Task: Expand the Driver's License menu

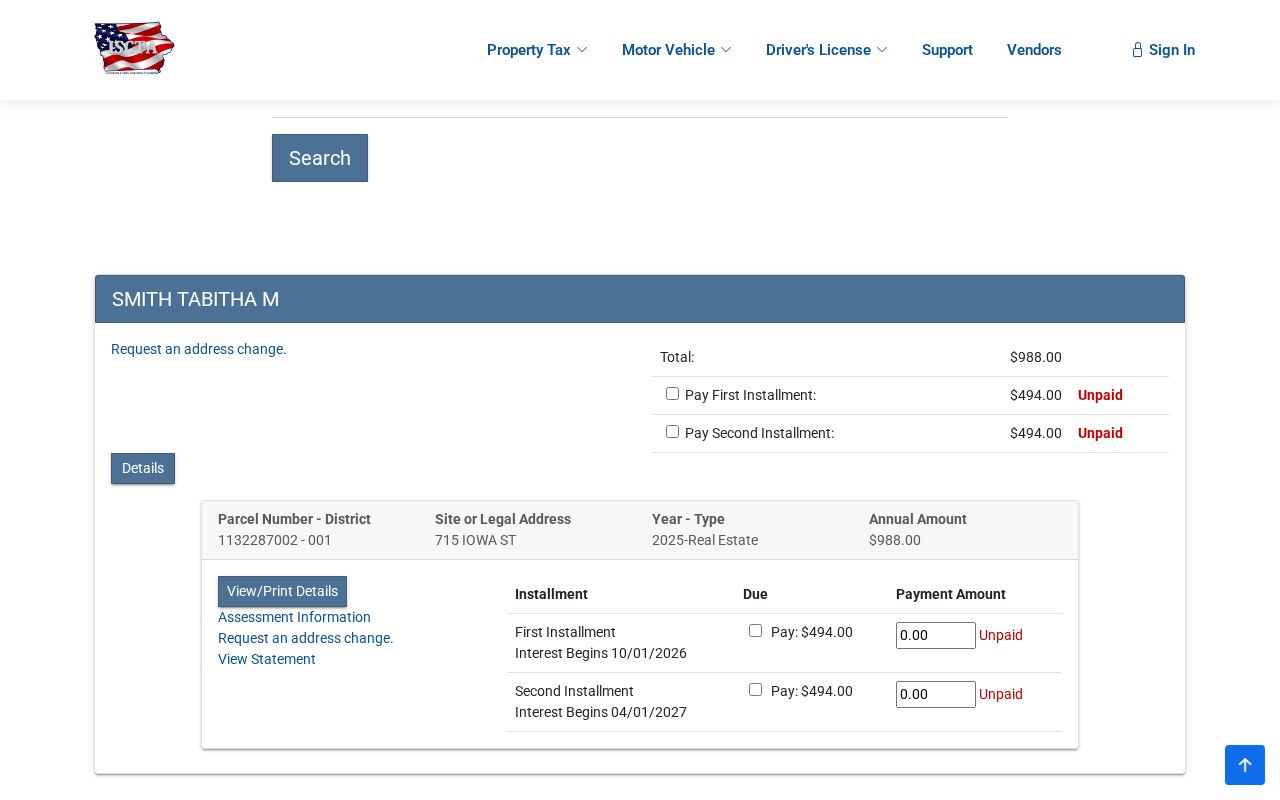Action: click(827, 50)
